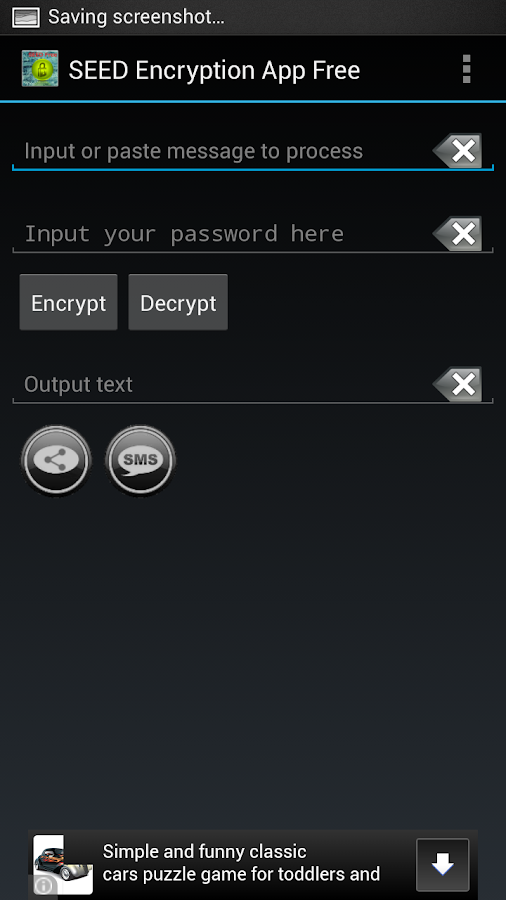Click the Encrypt button
The height and width of the screenshot is (900, 506).
point(68,302)
